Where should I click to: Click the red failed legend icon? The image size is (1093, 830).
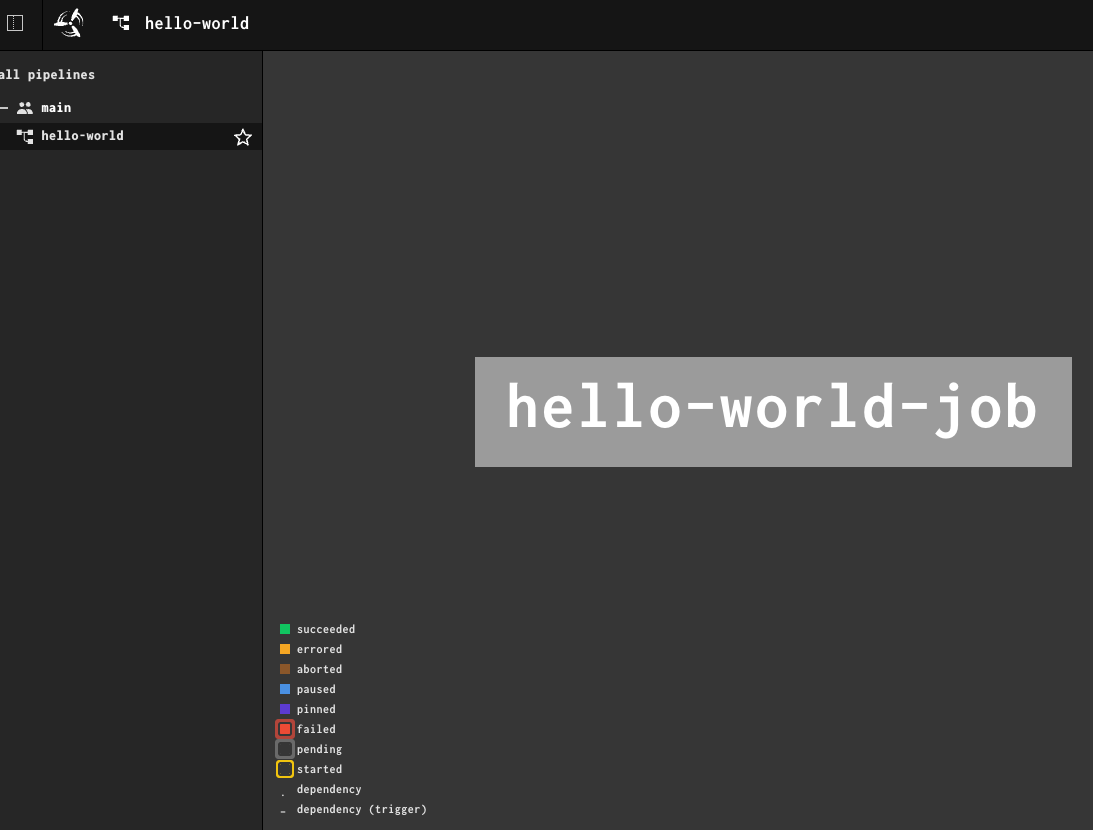click(x=285, y=729)
